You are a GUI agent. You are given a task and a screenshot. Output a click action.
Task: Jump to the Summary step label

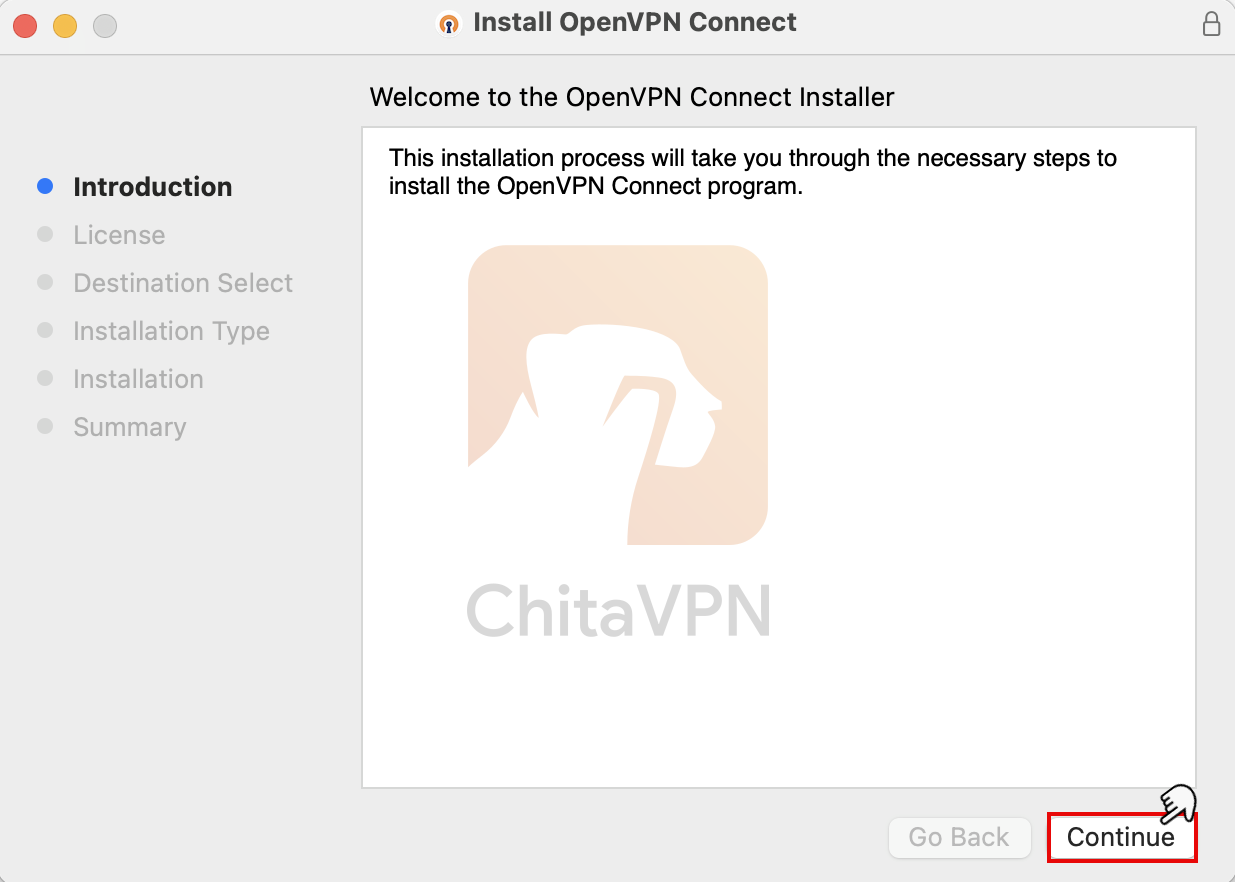tap(130, 427)
